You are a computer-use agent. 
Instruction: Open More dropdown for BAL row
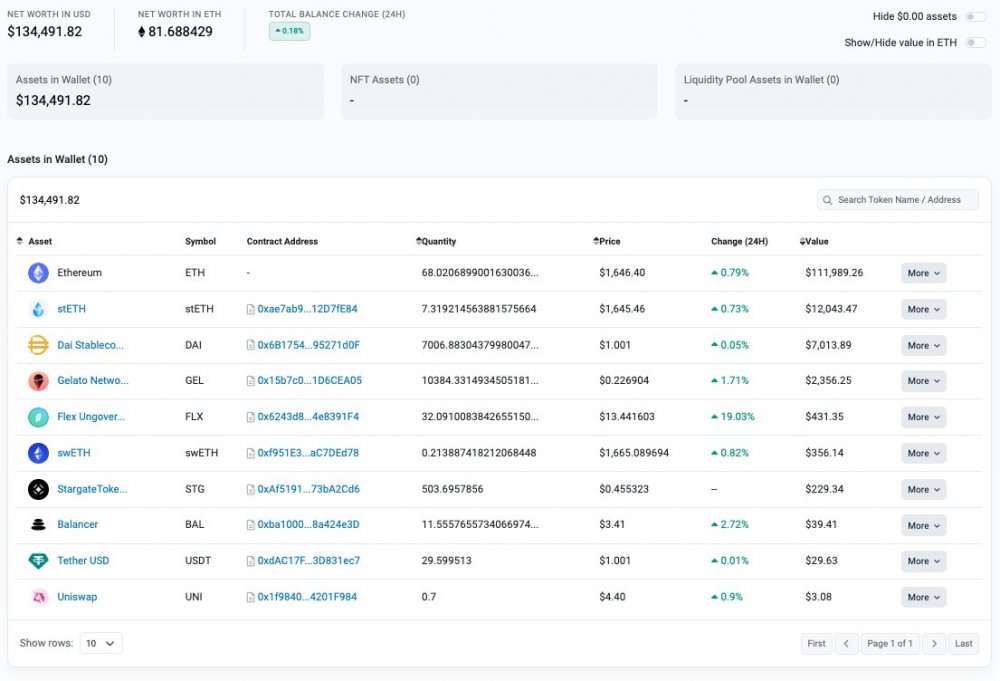(x=923, y=525)
